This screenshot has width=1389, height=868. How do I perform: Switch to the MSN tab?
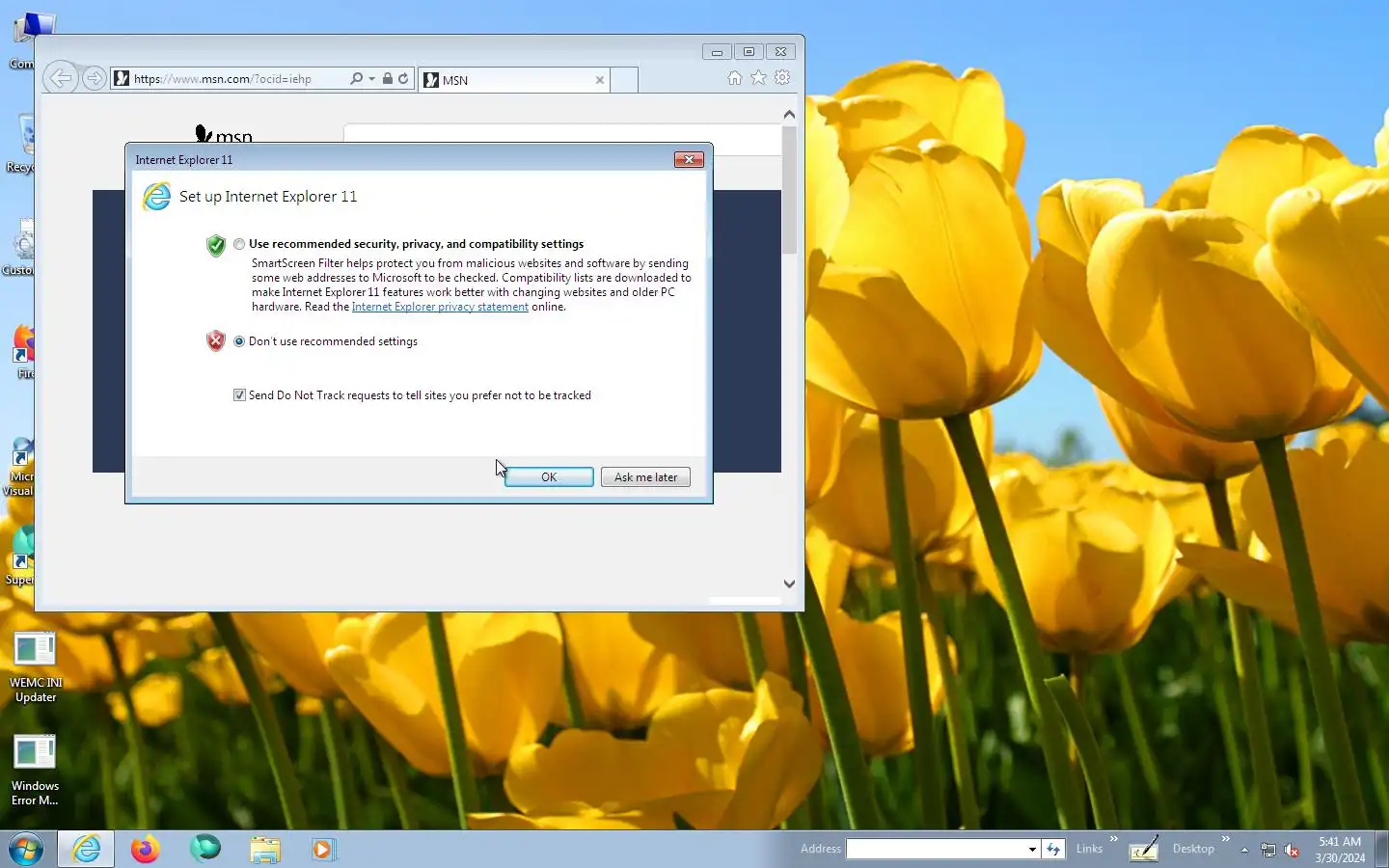(514, 80)
